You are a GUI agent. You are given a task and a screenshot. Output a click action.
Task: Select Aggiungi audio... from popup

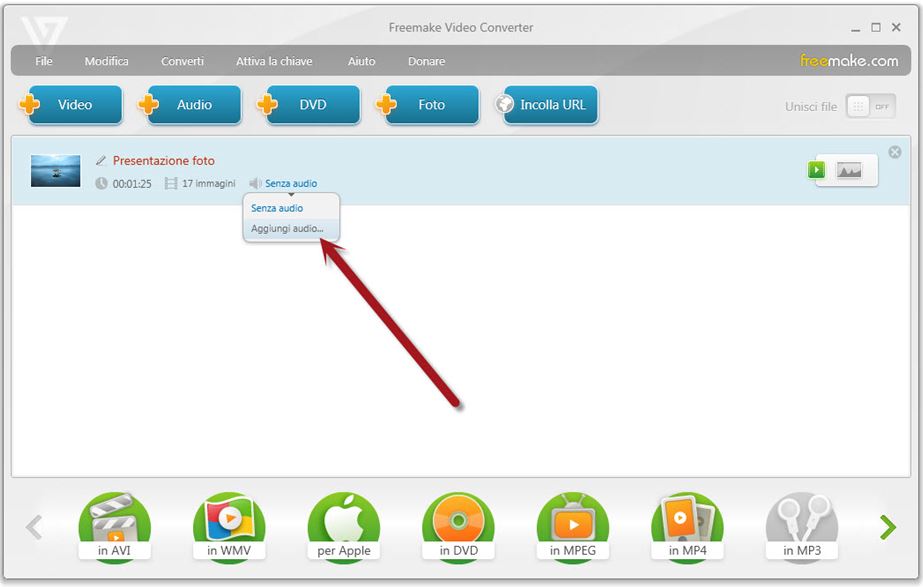291,228
